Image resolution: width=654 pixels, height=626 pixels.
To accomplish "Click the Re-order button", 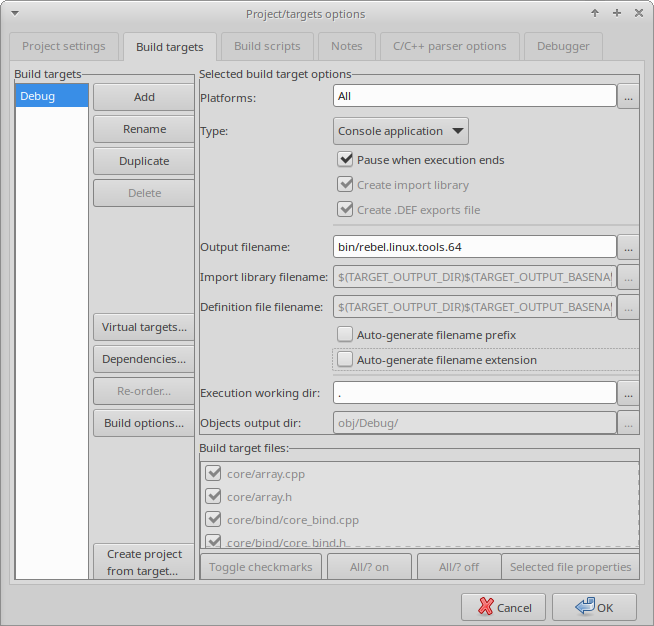I will [144, 392].
